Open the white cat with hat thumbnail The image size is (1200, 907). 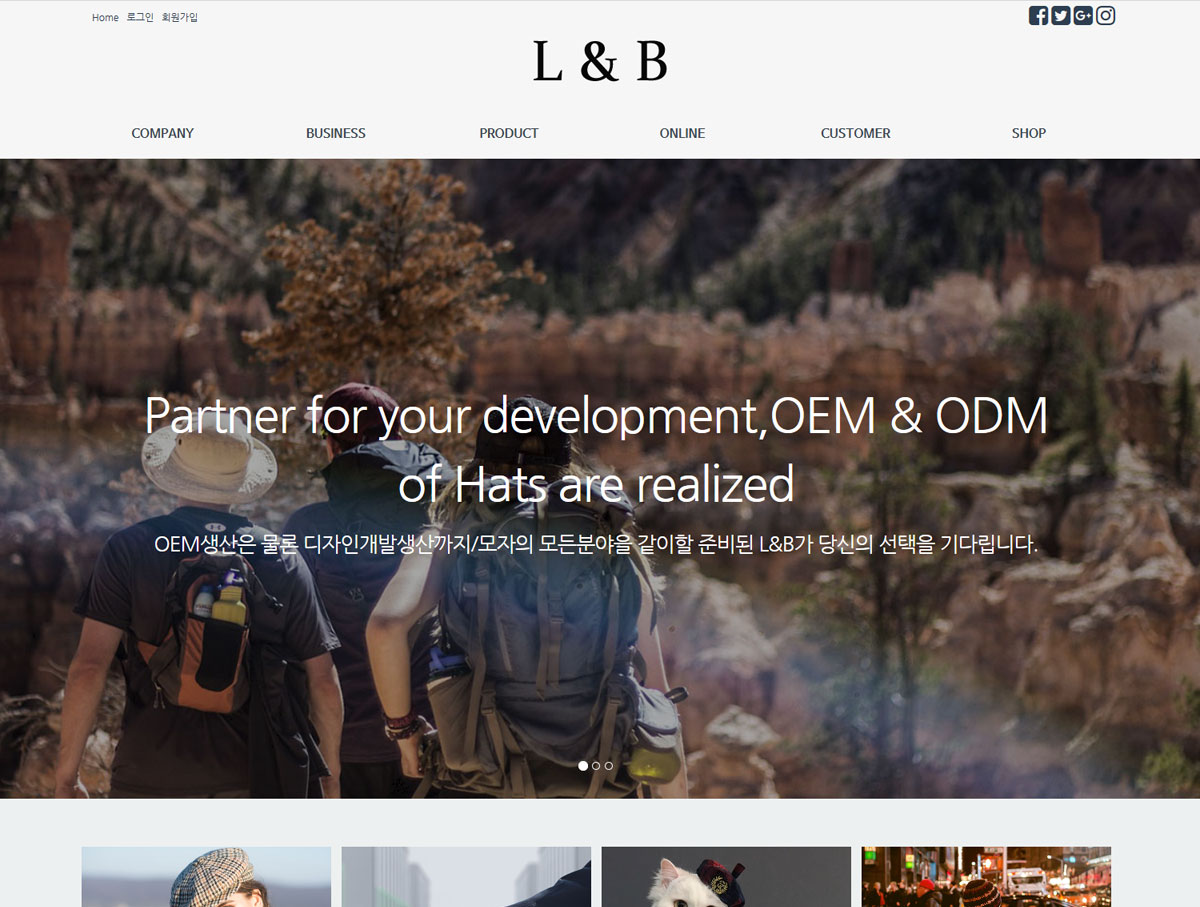tap(726, 877)
